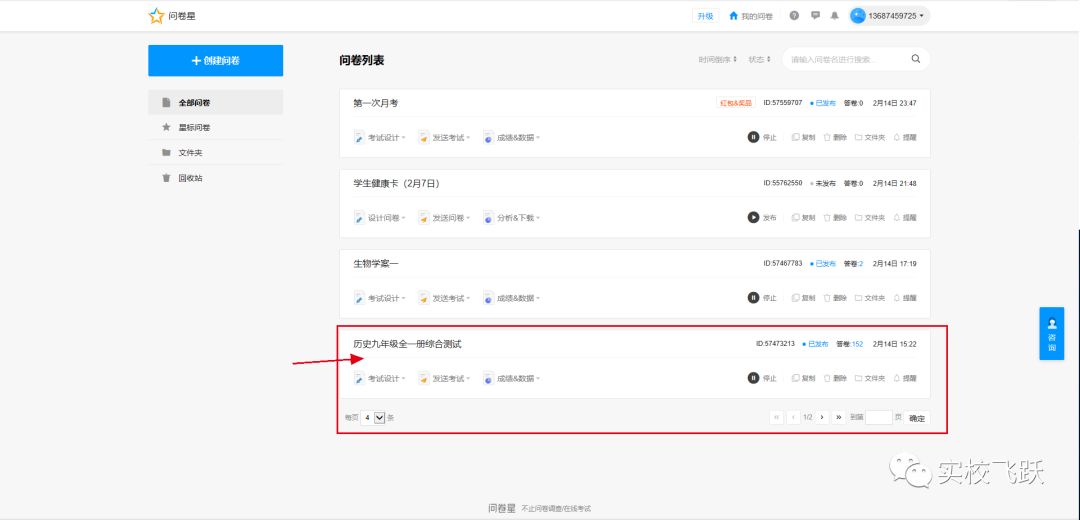Click 停止 for 生物学案一

click(x=762, y=298)
